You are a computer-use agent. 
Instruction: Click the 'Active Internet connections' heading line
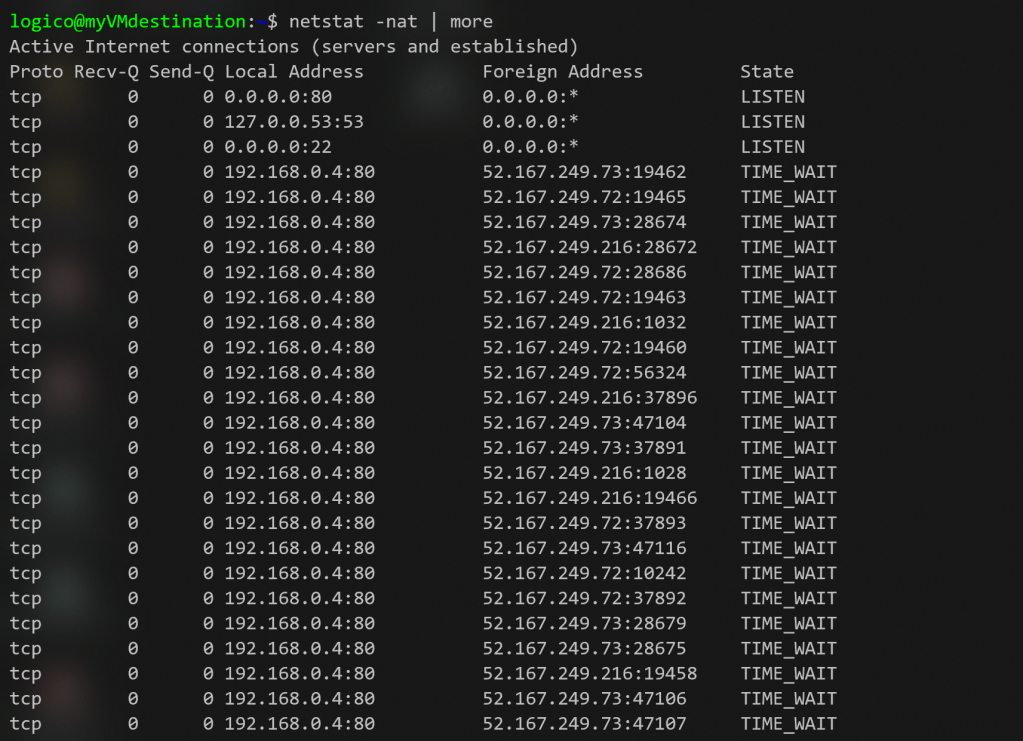point(294,46)
